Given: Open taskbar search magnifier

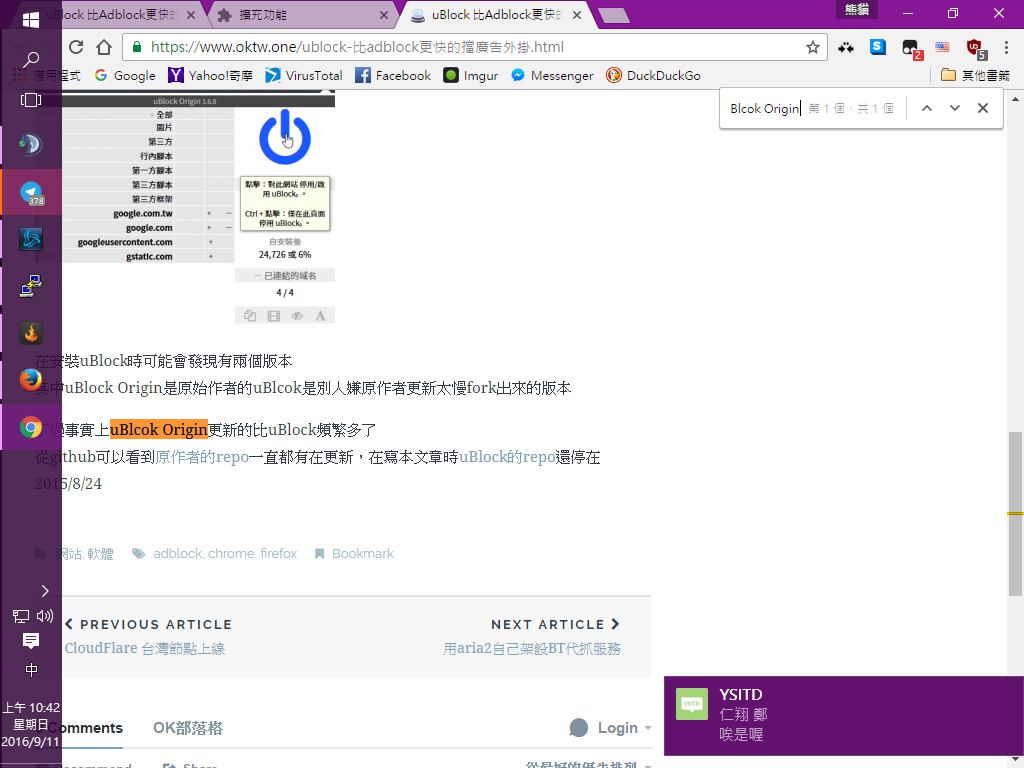Looking at the screenshot, I should (31, 59).
